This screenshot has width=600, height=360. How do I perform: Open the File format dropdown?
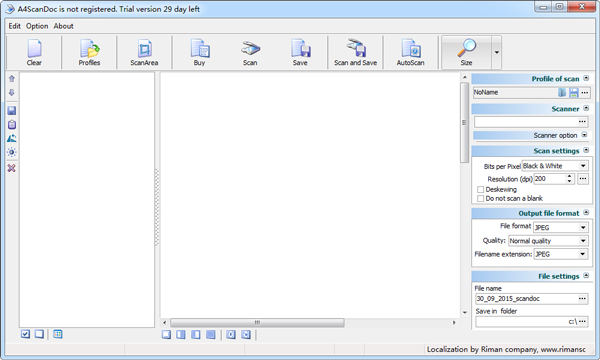coord(583,228)
